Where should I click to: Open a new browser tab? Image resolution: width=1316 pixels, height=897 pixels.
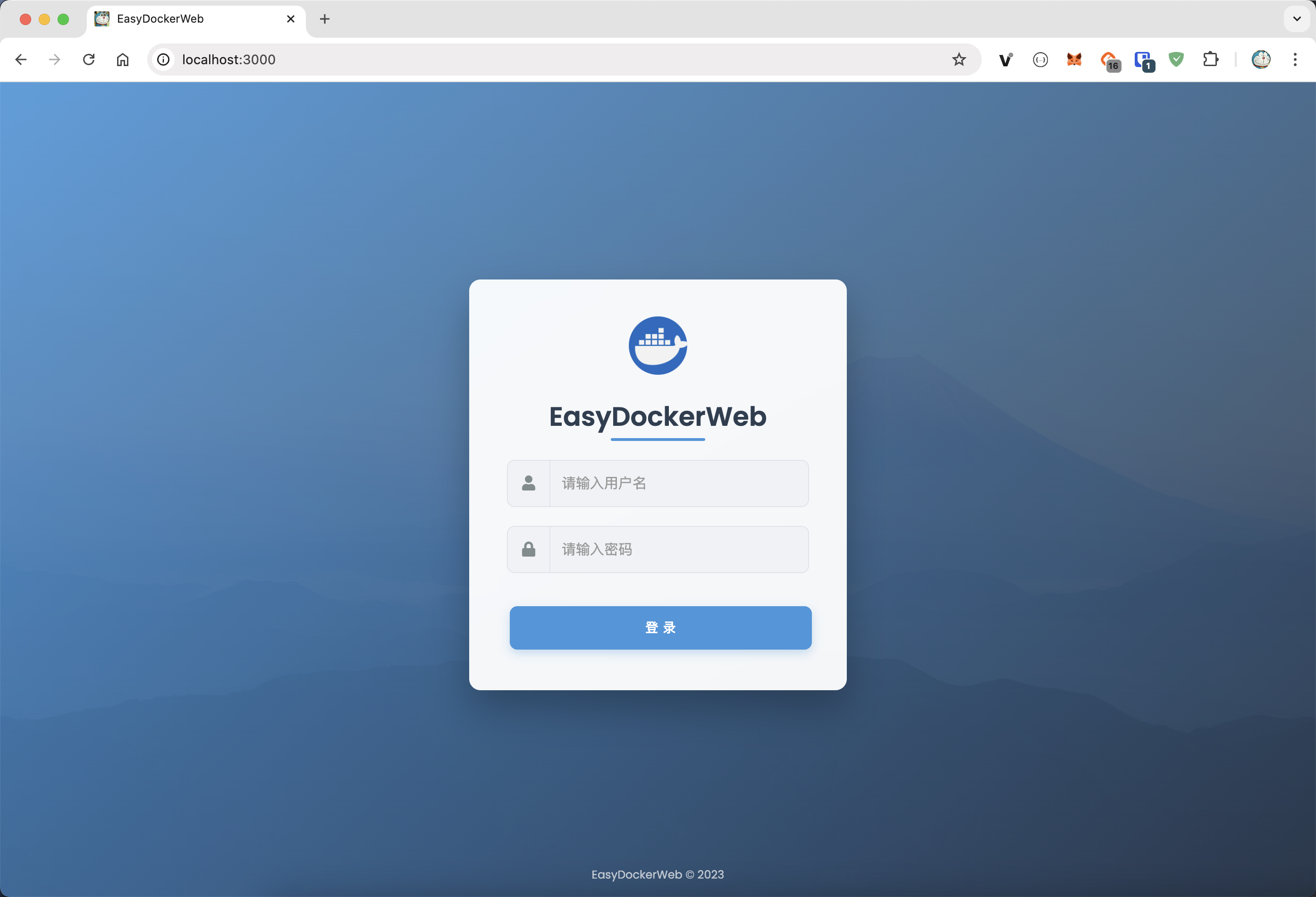pyautogui.click(x=324, y=19)
